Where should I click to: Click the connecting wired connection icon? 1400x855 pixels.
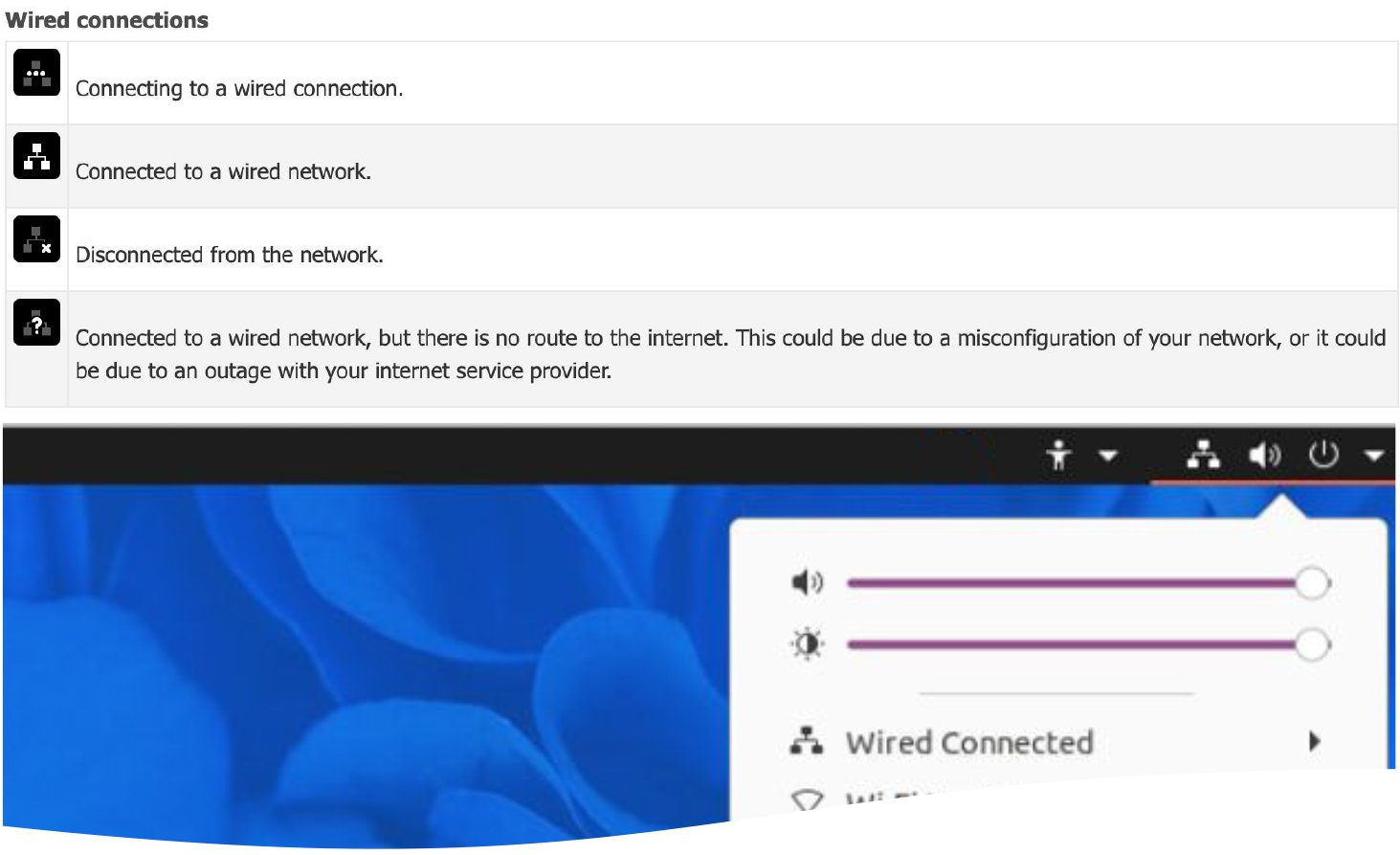(36, 73)
